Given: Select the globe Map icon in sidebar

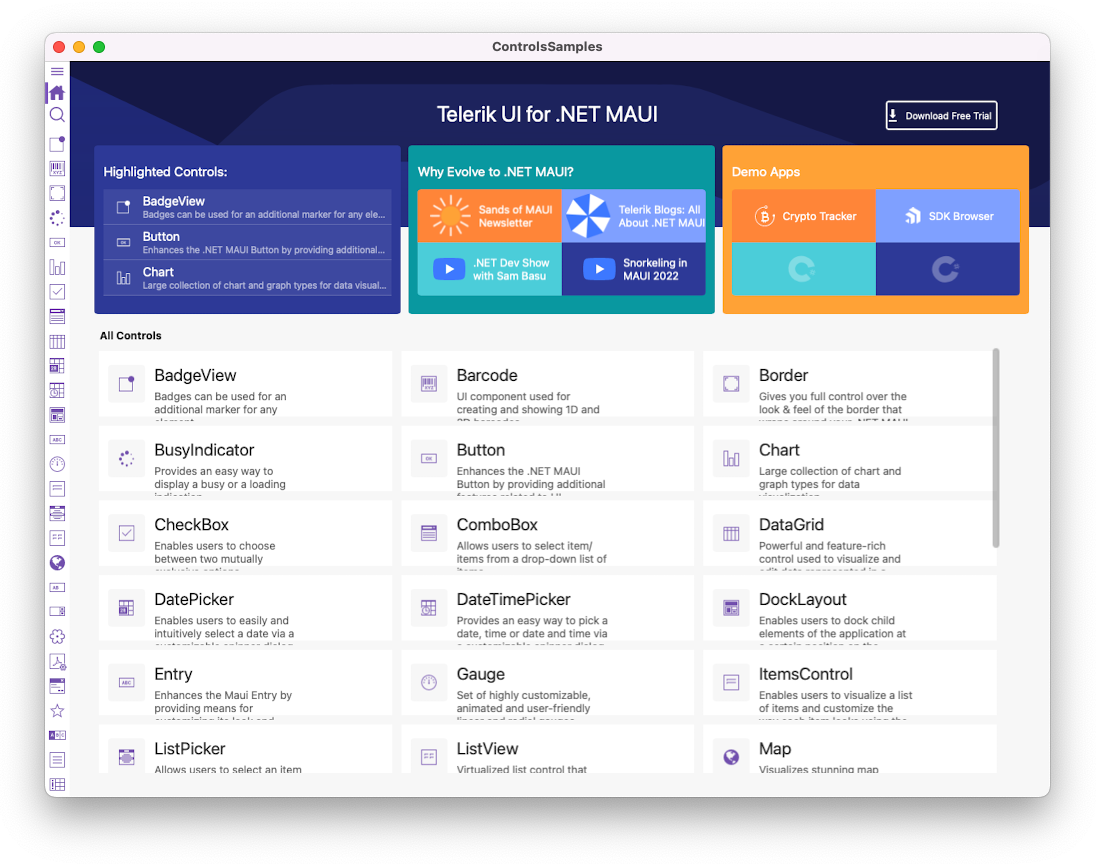Looking at the screenshot, I should pos(57,563).
